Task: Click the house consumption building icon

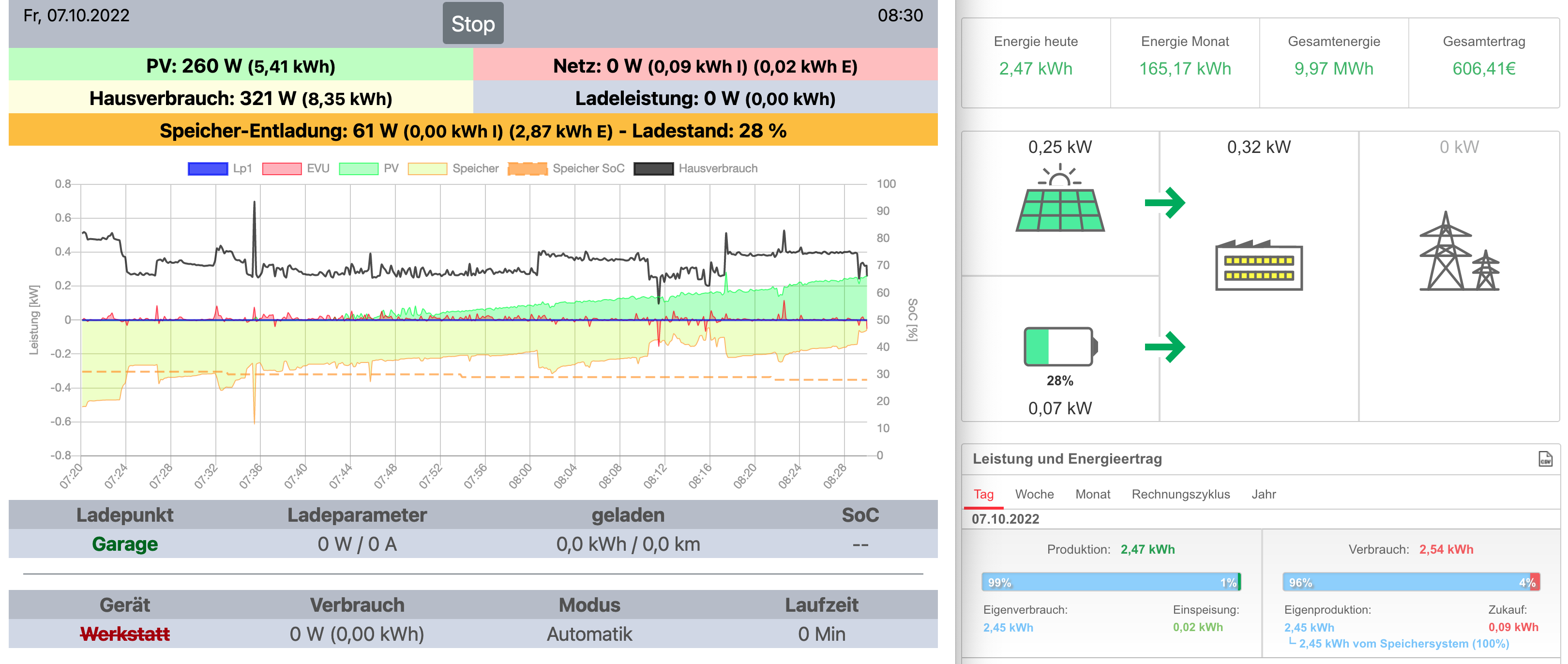Action: 1258,266
